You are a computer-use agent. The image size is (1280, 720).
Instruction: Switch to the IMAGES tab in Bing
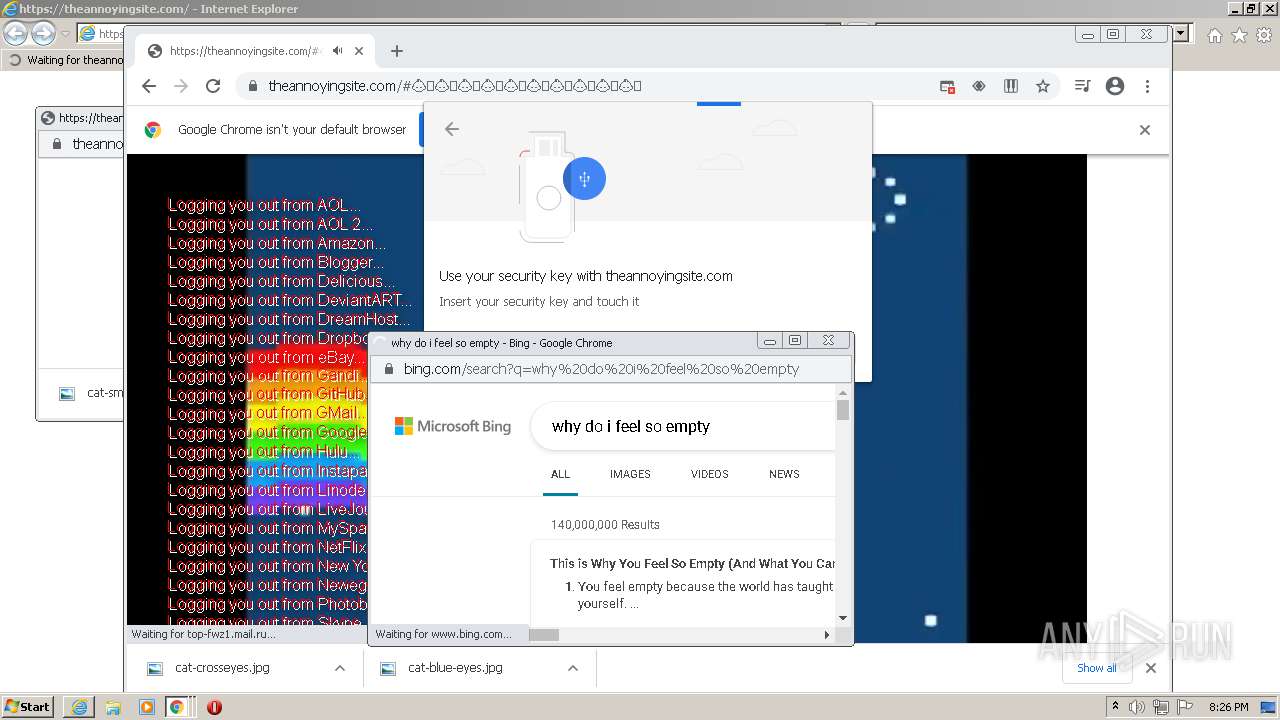coord(630,474)
